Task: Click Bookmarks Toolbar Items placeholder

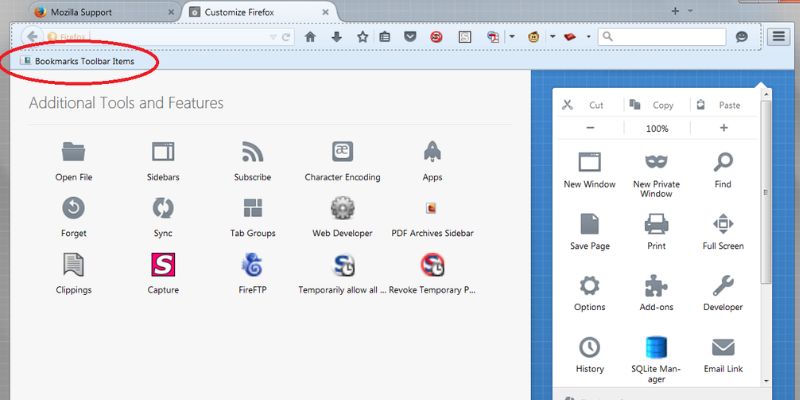Action: tap(78, 61)
